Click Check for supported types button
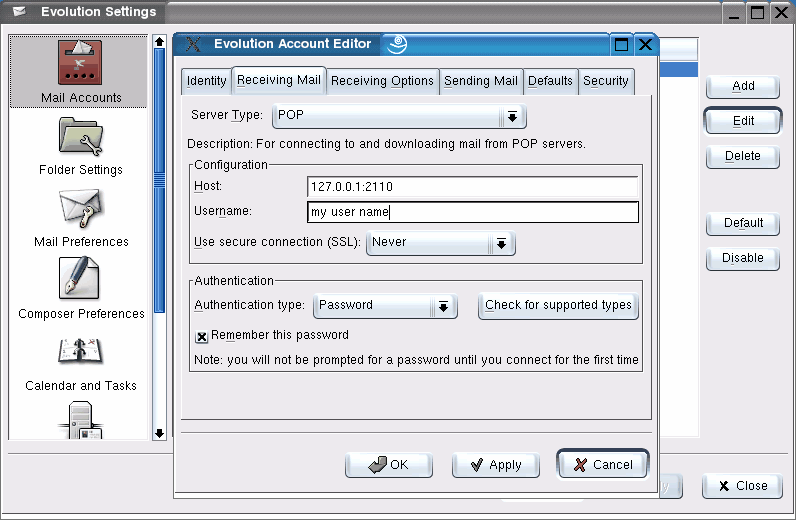 point(558,306)
